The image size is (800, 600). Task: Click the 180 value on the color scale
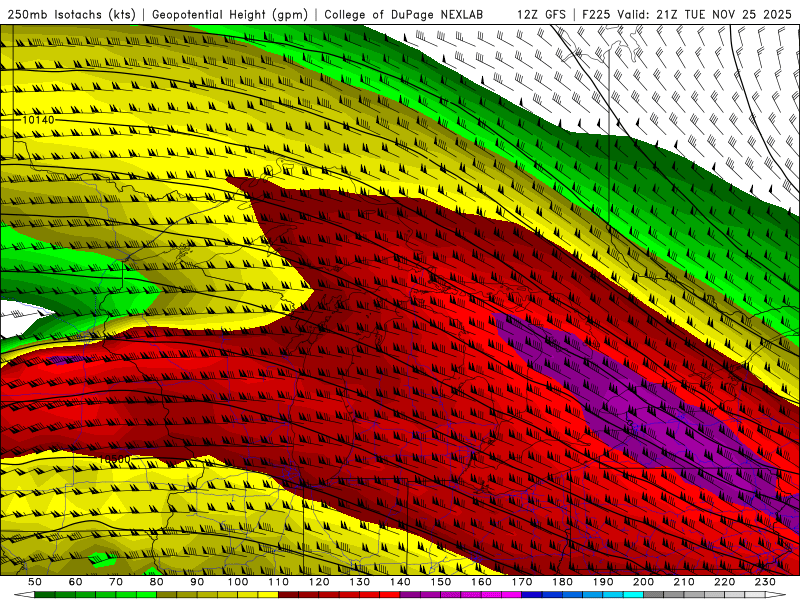pyautogui.click(x=562, y=582)
